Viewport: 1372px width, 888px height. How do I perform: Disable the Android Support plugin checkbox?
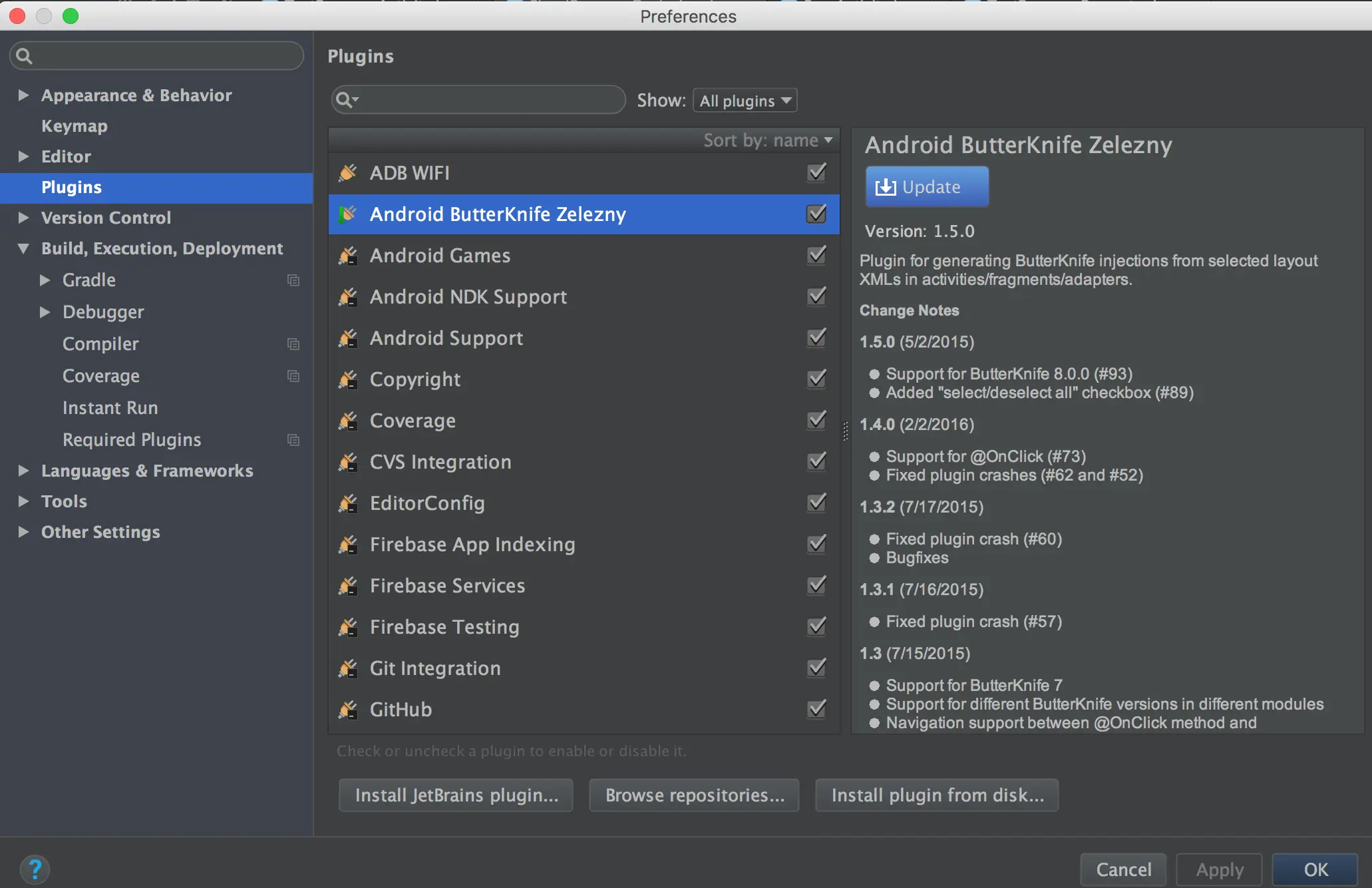[x=816, y=337]
